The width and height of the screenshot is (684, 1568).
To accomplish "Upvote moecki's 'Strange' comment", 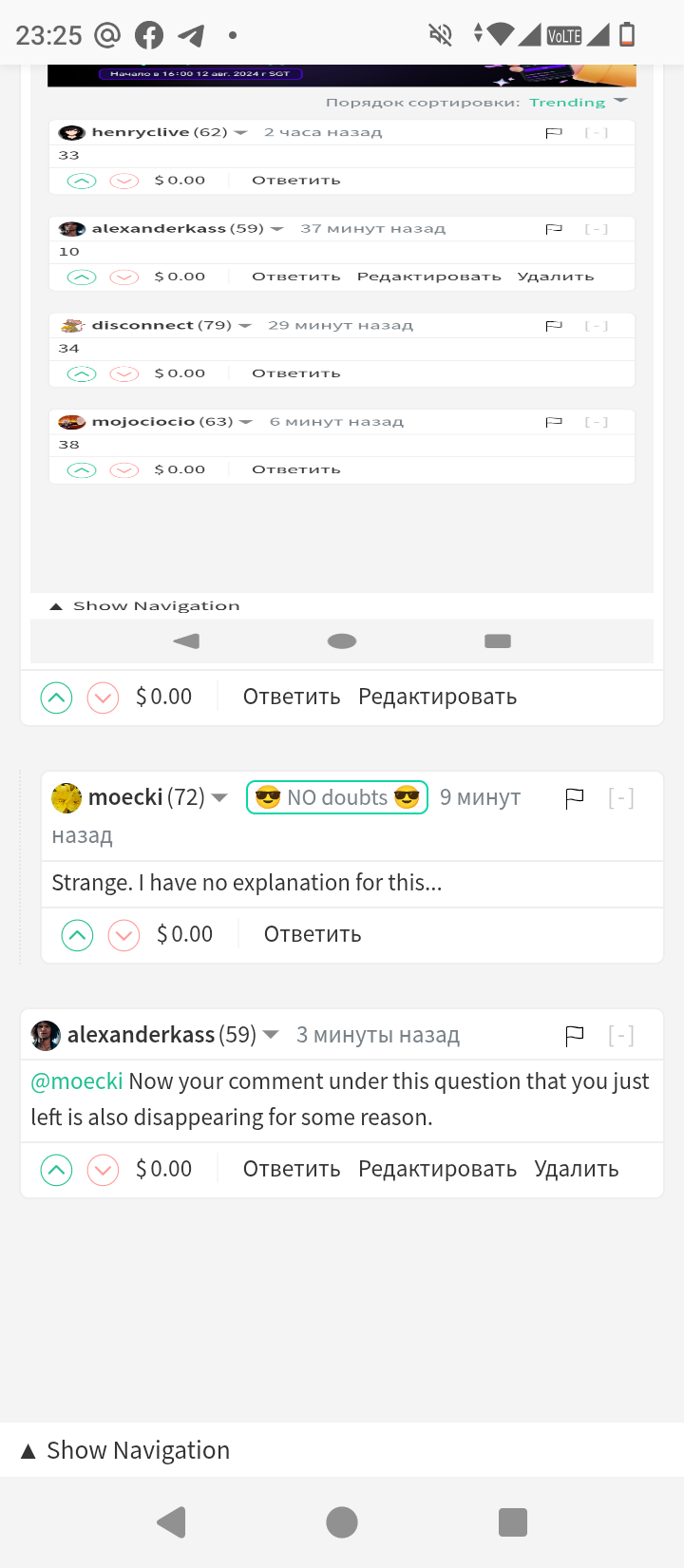I will 77,935.
